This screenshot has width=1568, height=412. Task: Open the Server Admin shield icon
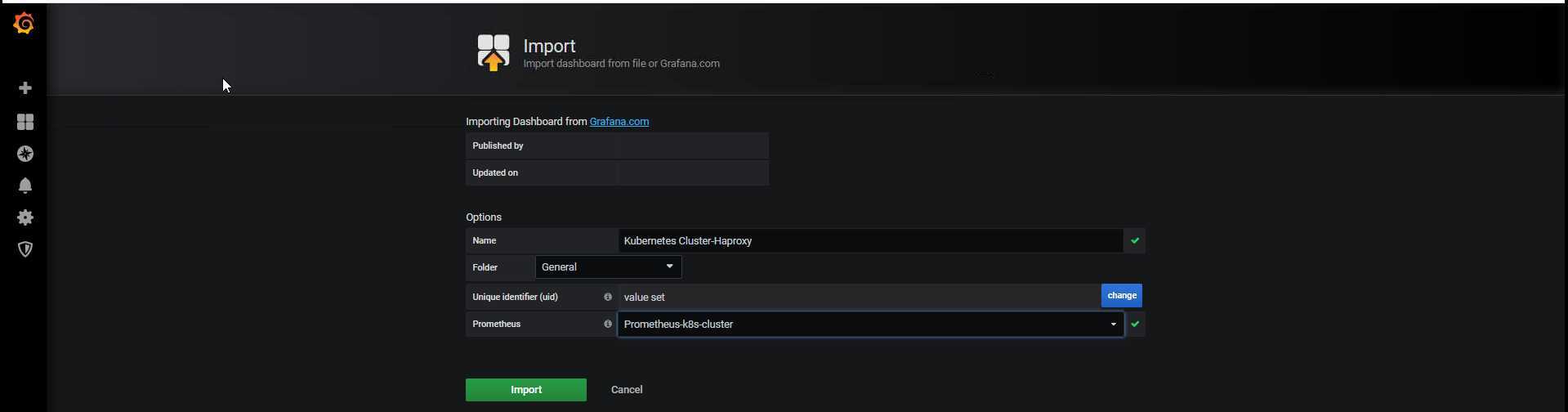[25, 249]
